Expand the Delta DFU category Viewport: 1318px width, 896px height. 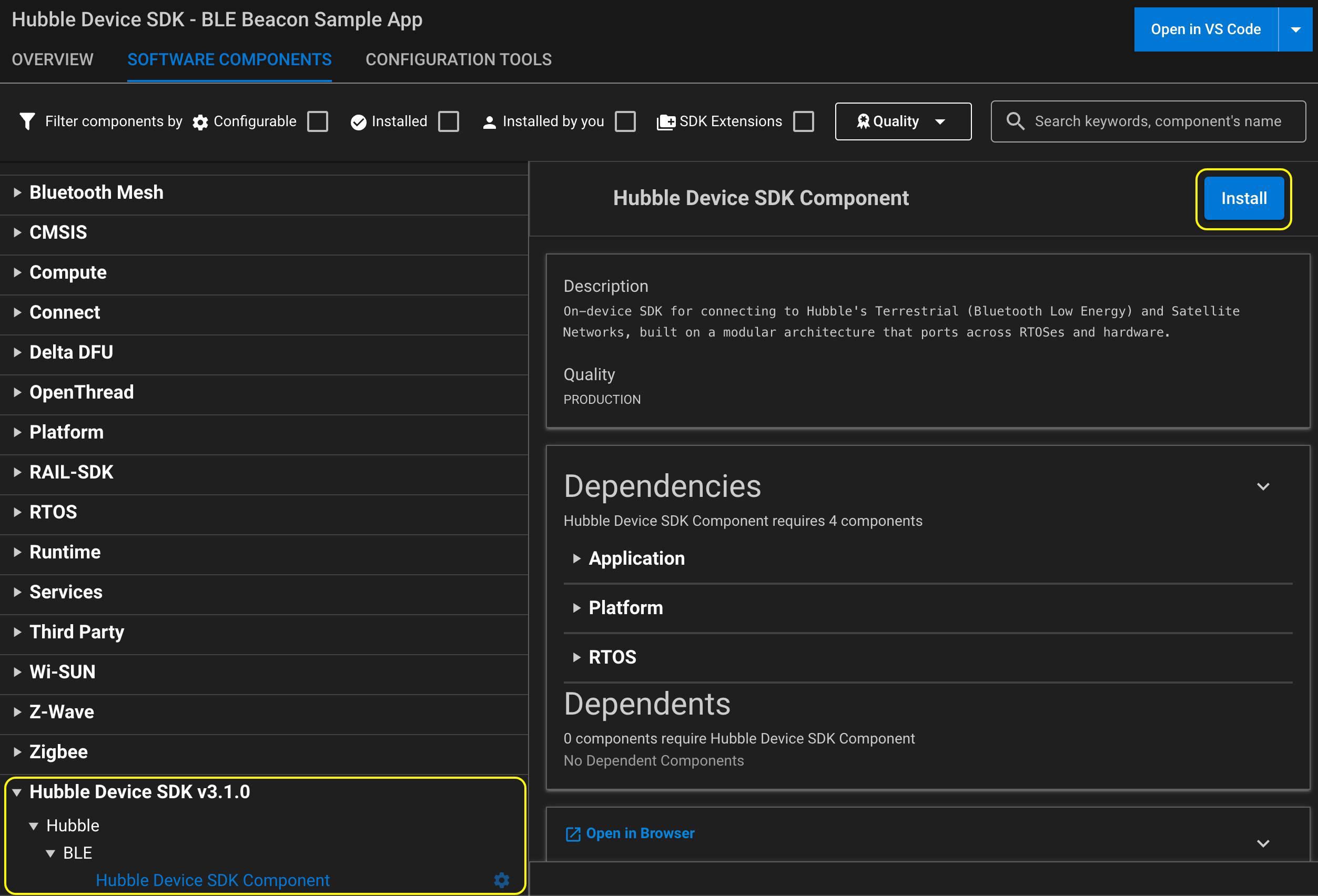(17, 352)
